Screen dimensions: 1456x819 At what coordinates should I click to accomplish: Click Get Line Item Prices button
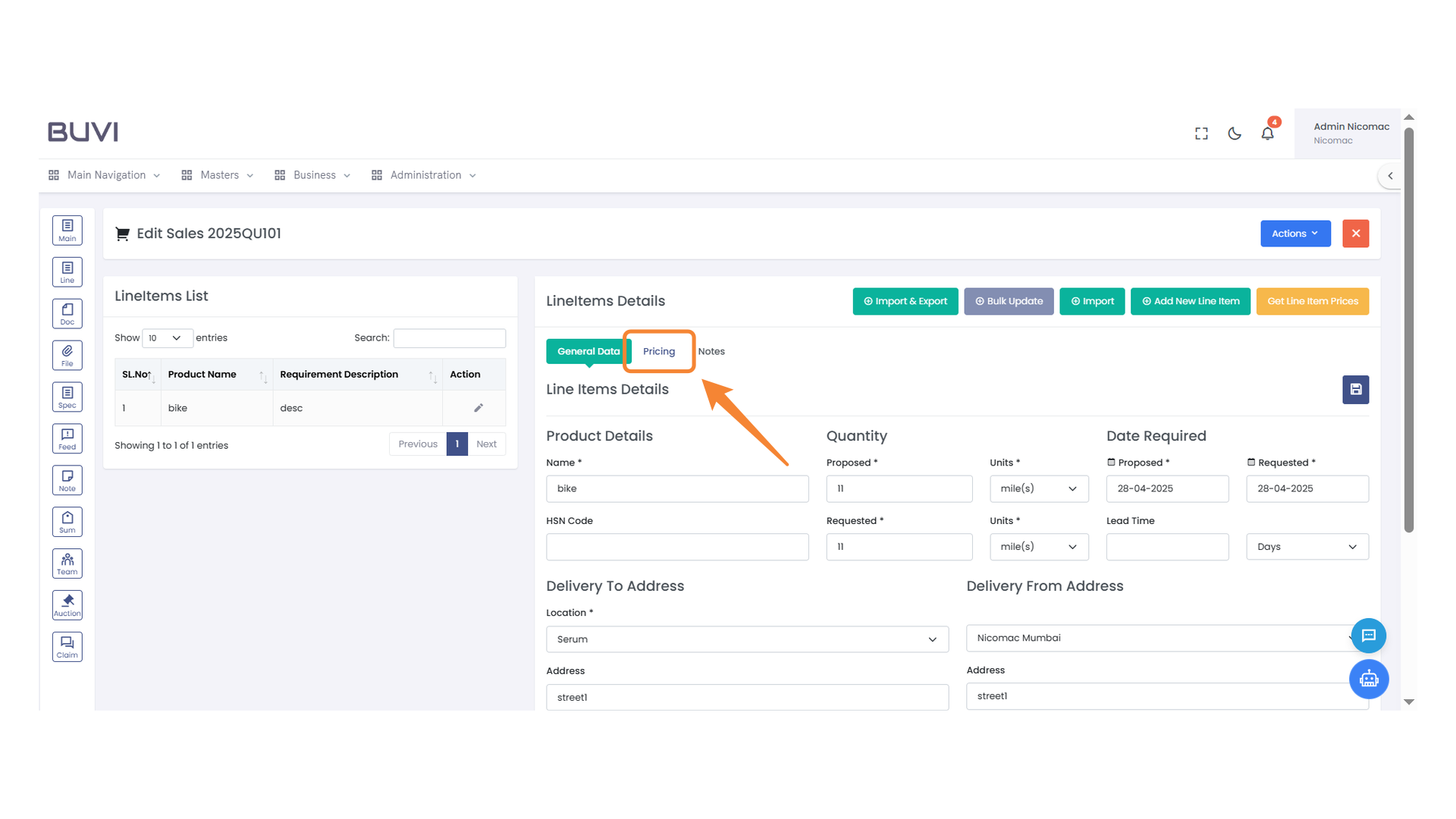pos(1312,301)
